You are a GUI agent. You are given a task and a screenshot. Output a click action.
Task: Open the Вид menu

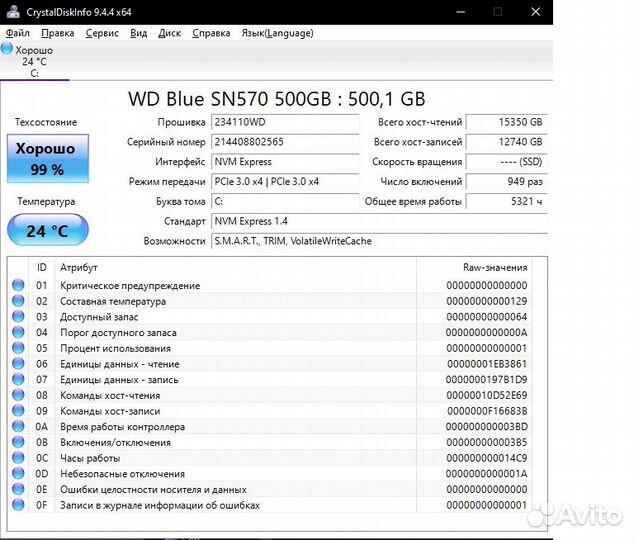pyautogui.click(x=138, y=33)
